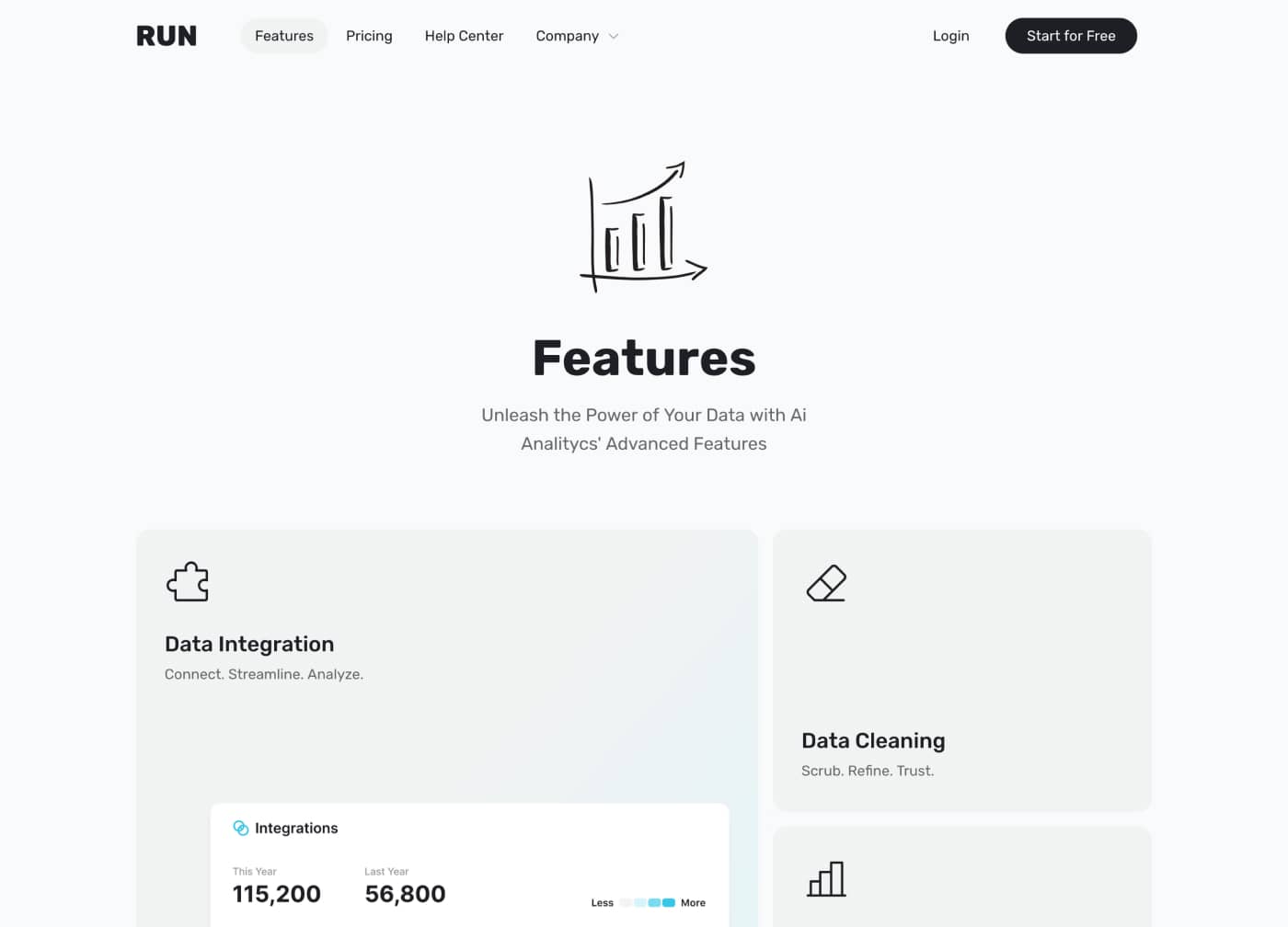The height and width of the screenshot is (927, 1288).
Task: Click the RUN logo in the header
Action: 167,35
